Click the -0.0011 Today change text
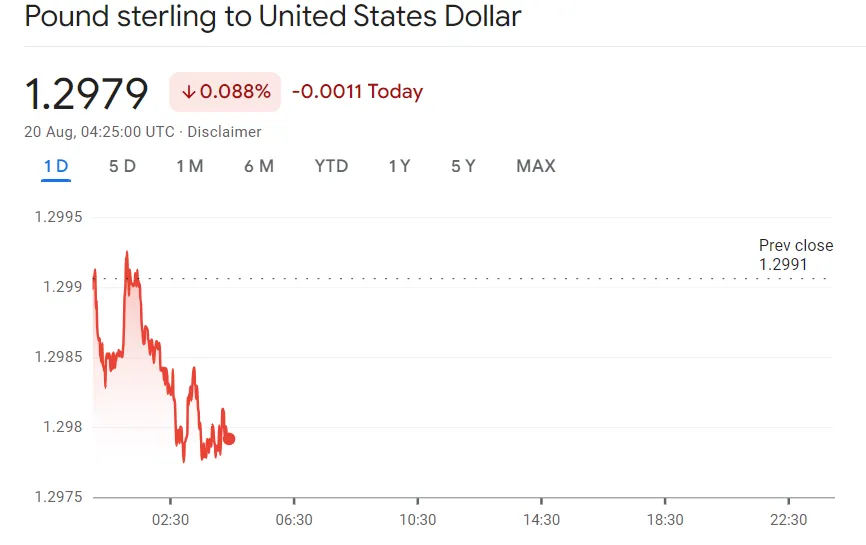Screen dimensions: 866x545 click(x=357, y=92)
